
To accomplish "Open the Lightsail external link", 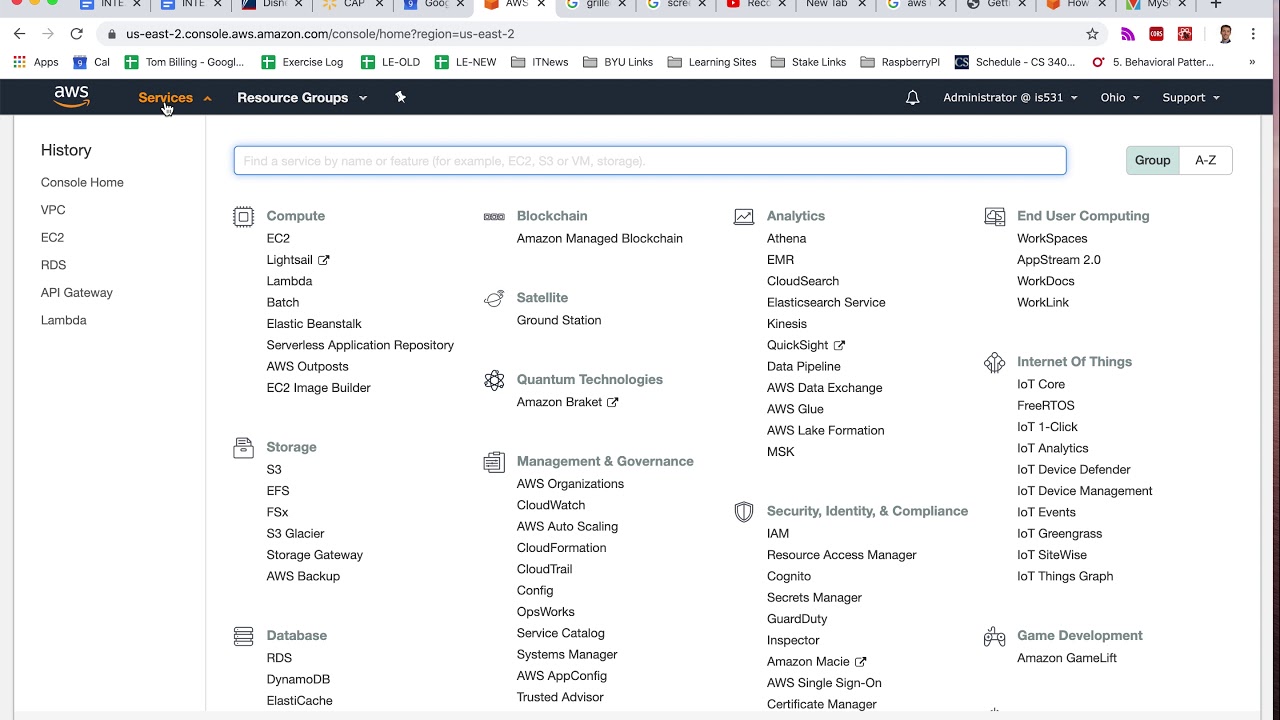I will [x=297, y=260].
